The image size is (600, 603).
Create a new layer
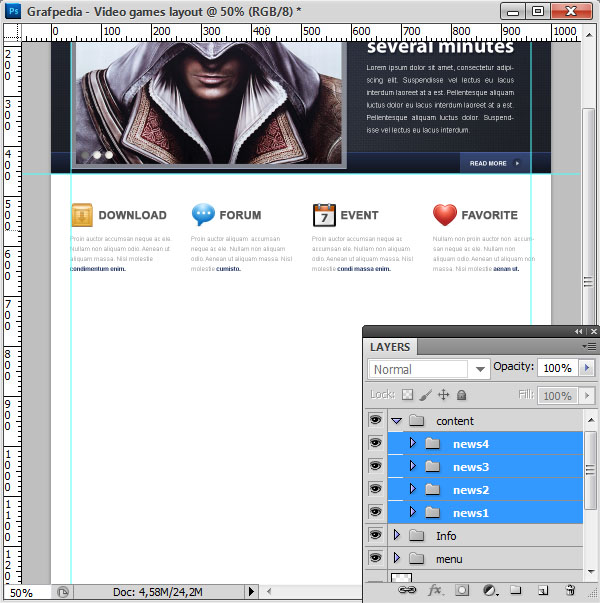[x=543, y=590]
